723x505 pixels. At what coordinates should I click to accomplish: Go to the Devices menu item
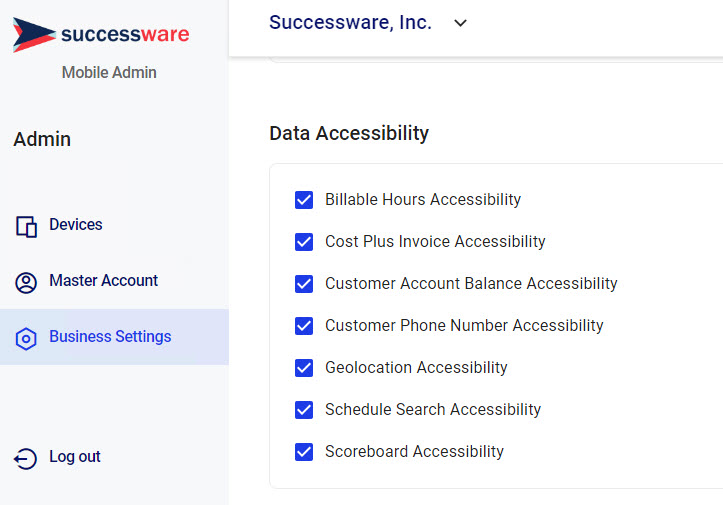pyautogui.click(x=114, y=225)
